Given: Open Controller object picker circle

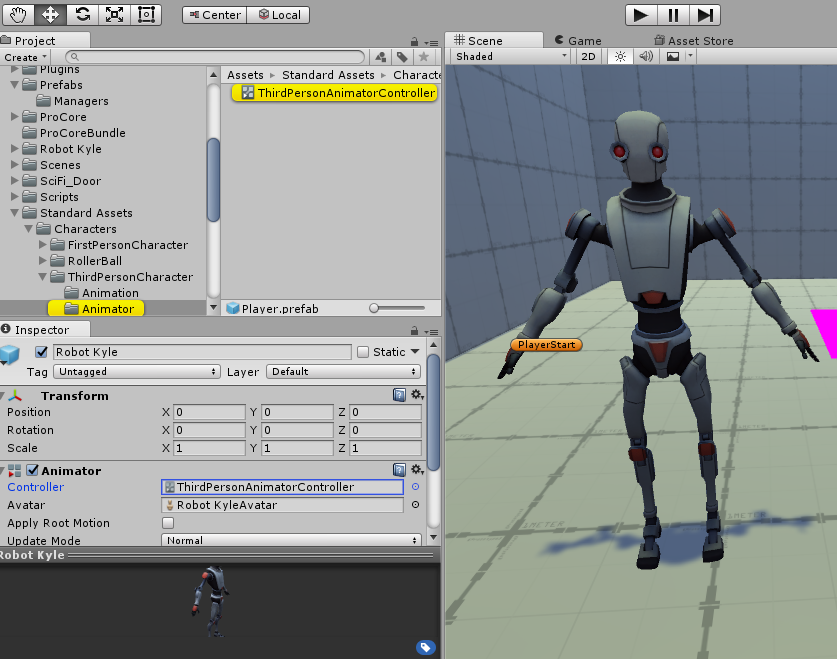Looking at the screenshot, I should point(415,487).
